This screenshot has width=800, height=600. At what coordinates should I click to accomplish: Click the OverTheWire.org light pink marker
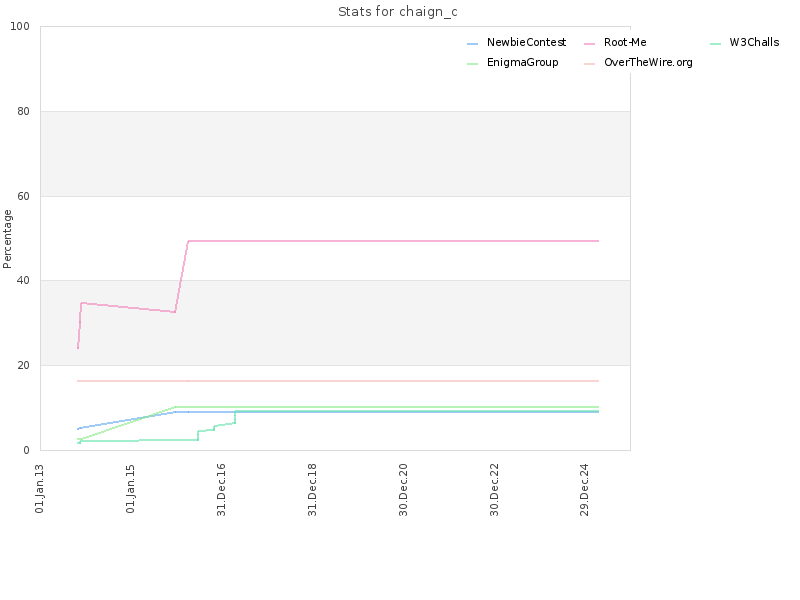pos(590,64)
